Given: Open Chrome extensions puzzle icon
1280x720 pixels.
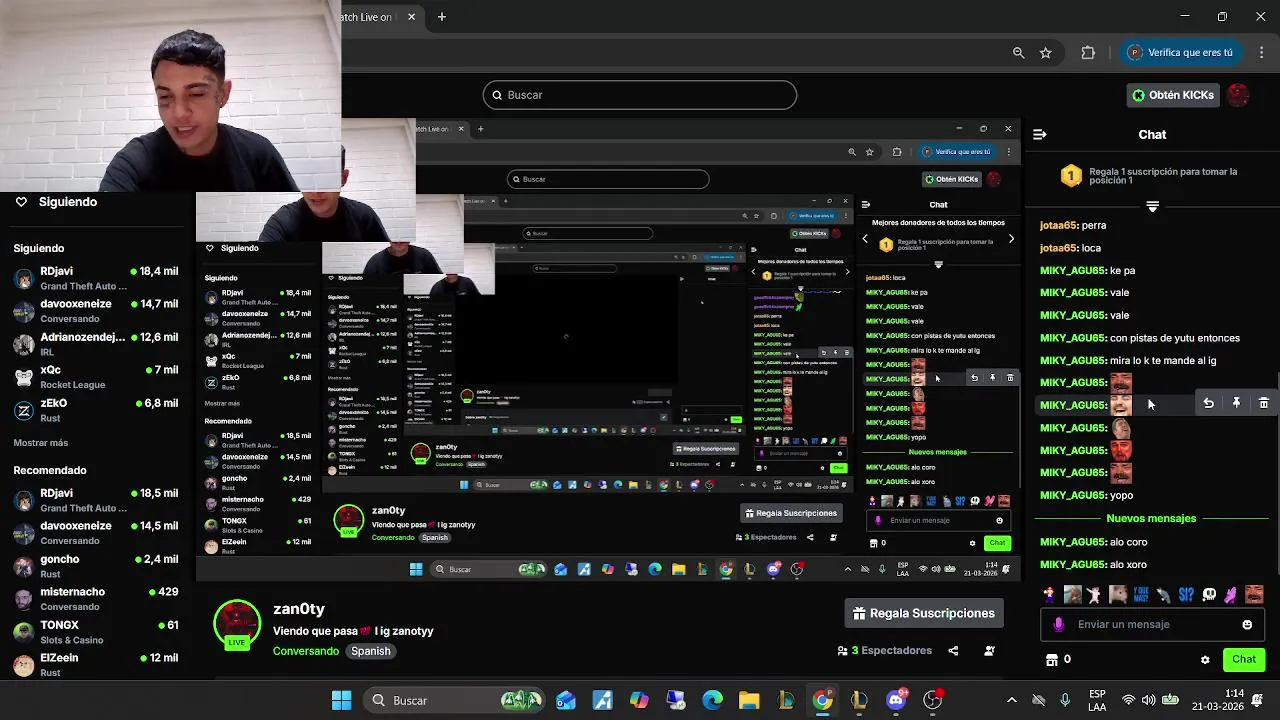Looking at the screenshot, I should tap(1088, 53).
